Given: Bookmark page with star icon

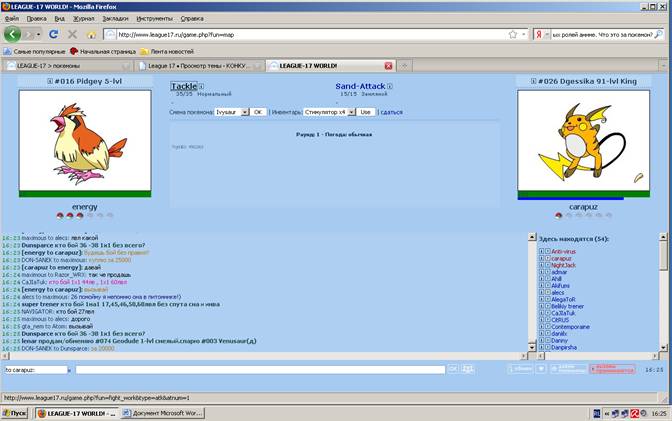Looking at the screenshot, I should (513, 35).
